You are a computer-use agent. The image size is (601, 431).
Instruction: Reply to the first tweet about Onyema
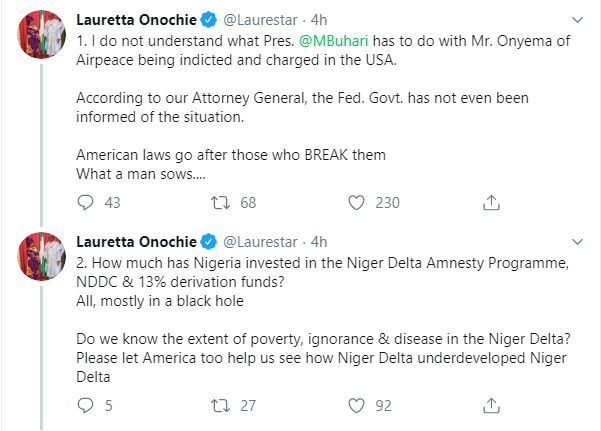pos(86,203)
